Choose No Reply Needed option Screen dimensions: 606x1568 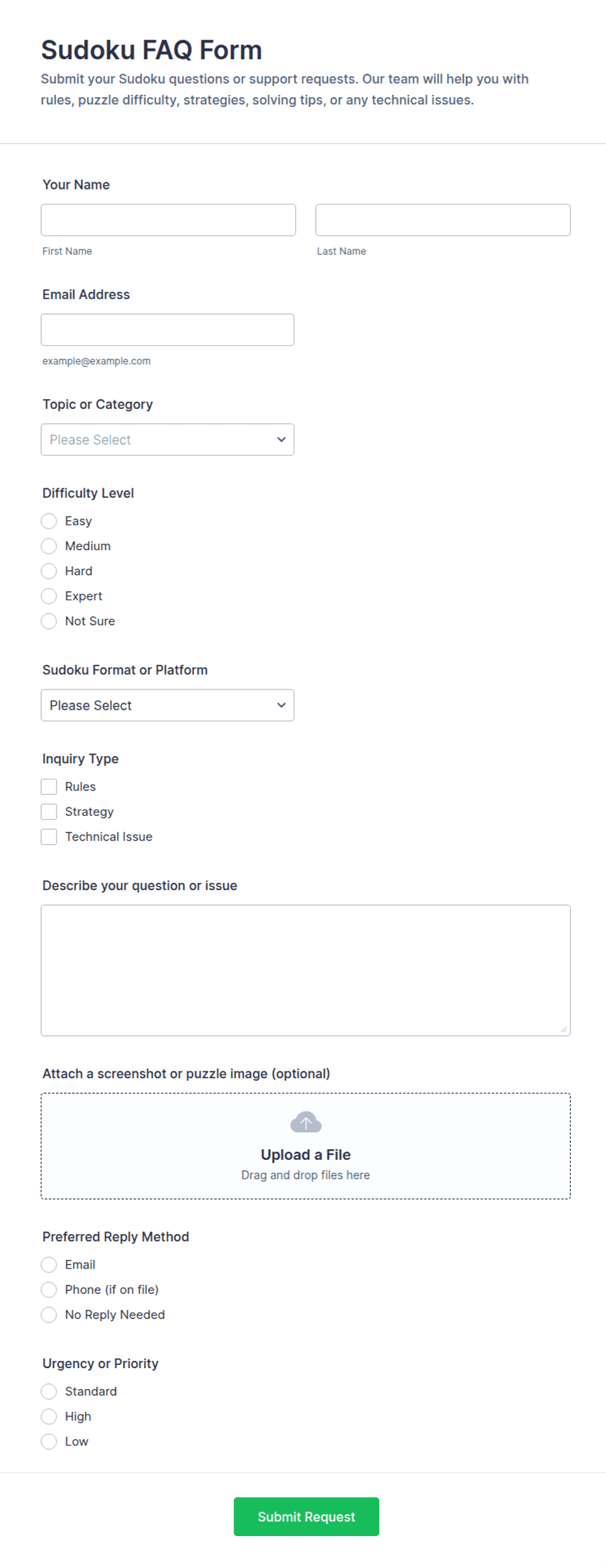(49, 1315)
